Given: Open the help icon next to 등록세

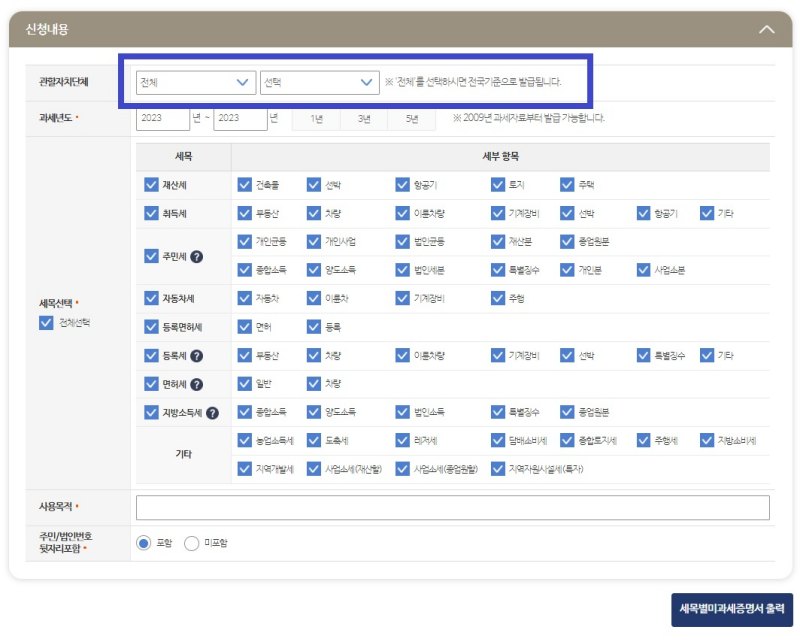Looking at the screenshot, I should click(196, 356).
